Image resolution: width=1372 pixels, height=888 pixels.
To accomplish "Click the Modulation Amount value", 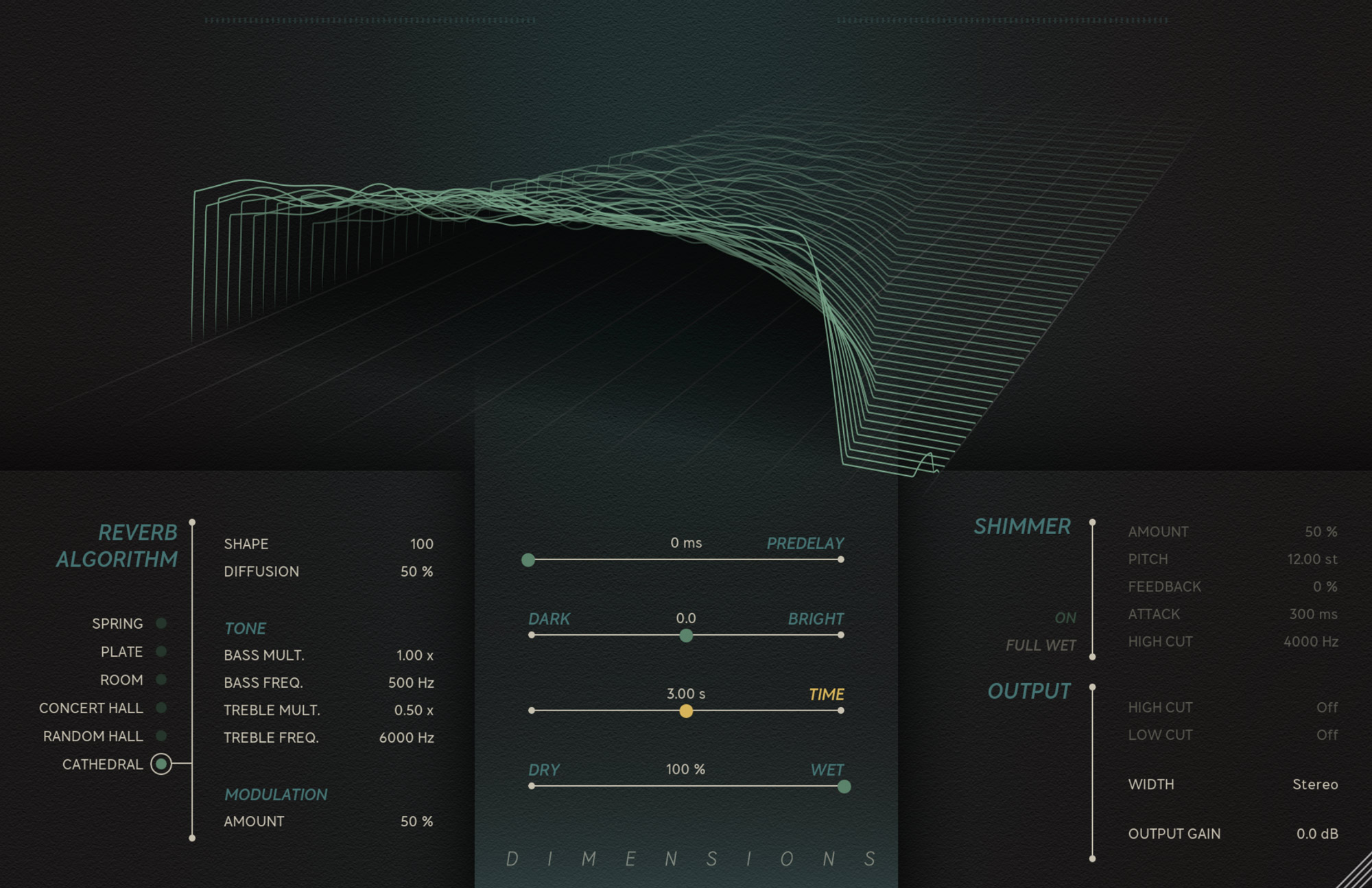I will 417,821.
